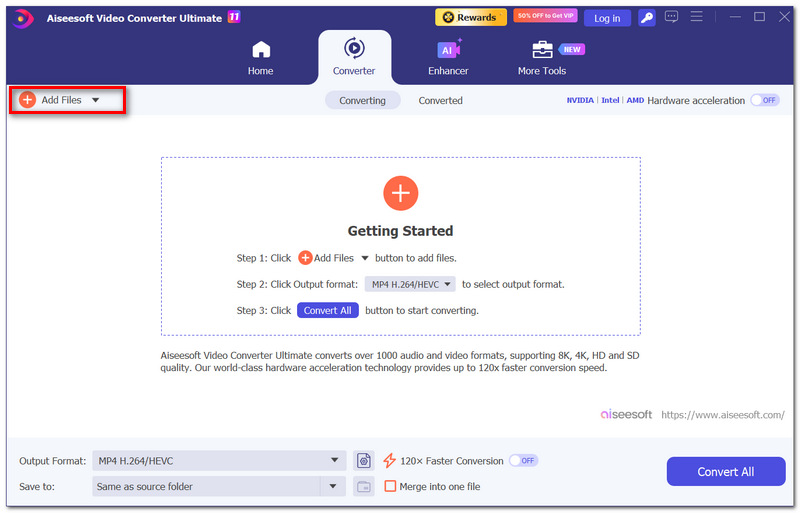Open More Tools toolbox
This screenshot has height=513, width=800.
pos(542,58)
